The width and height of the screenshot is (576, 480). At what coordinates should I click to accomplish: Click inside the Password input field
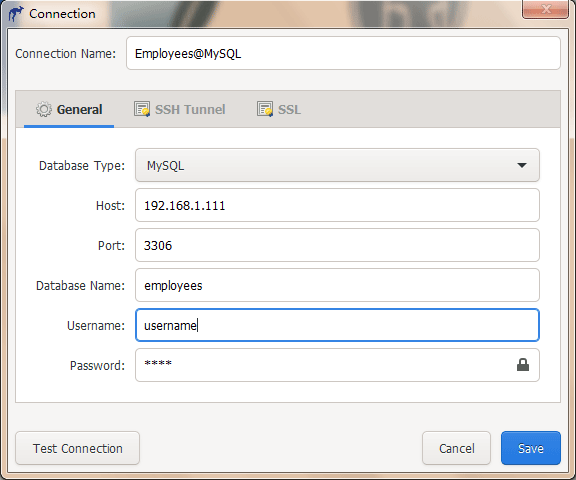point(337,365)
